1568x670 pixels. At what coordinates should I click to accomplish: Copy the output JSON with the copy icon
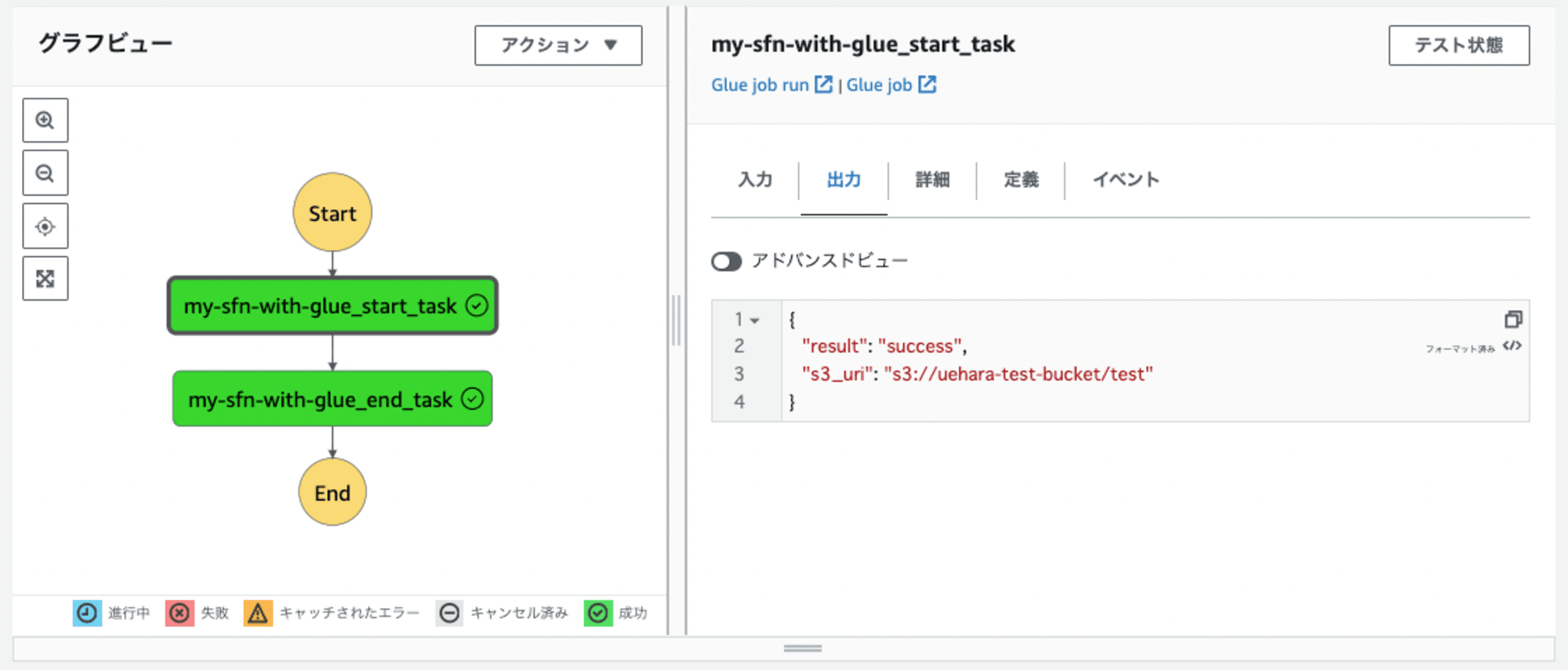1513,319
